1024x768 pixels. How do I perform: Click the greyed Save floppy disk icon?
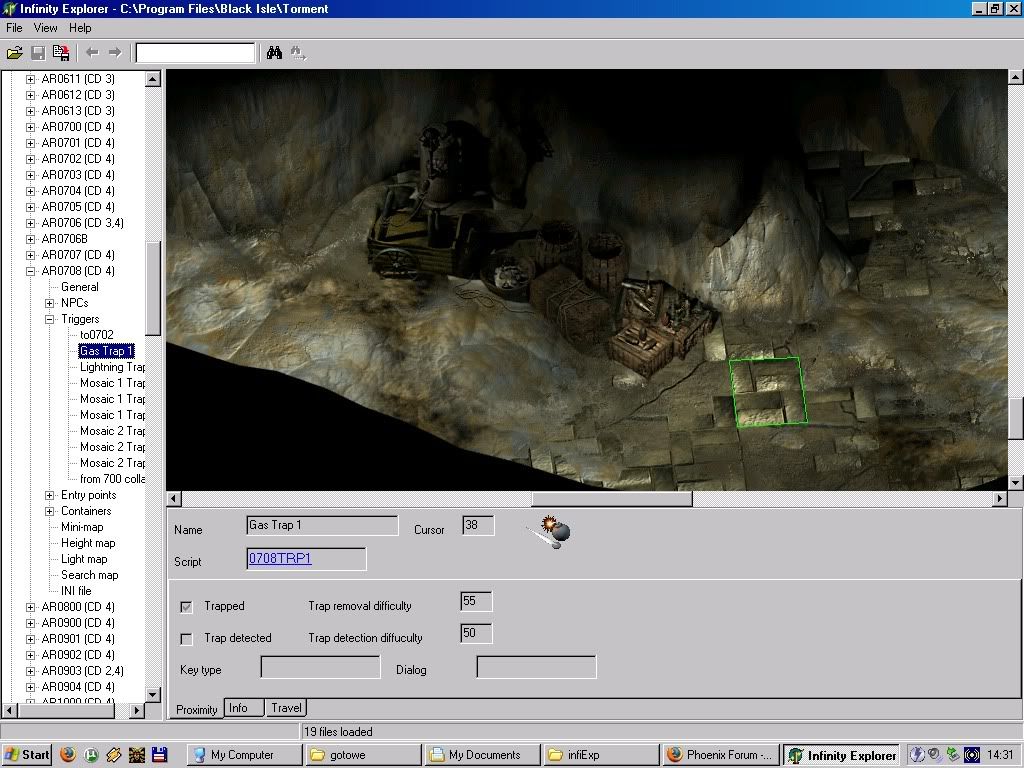(39, 53)
